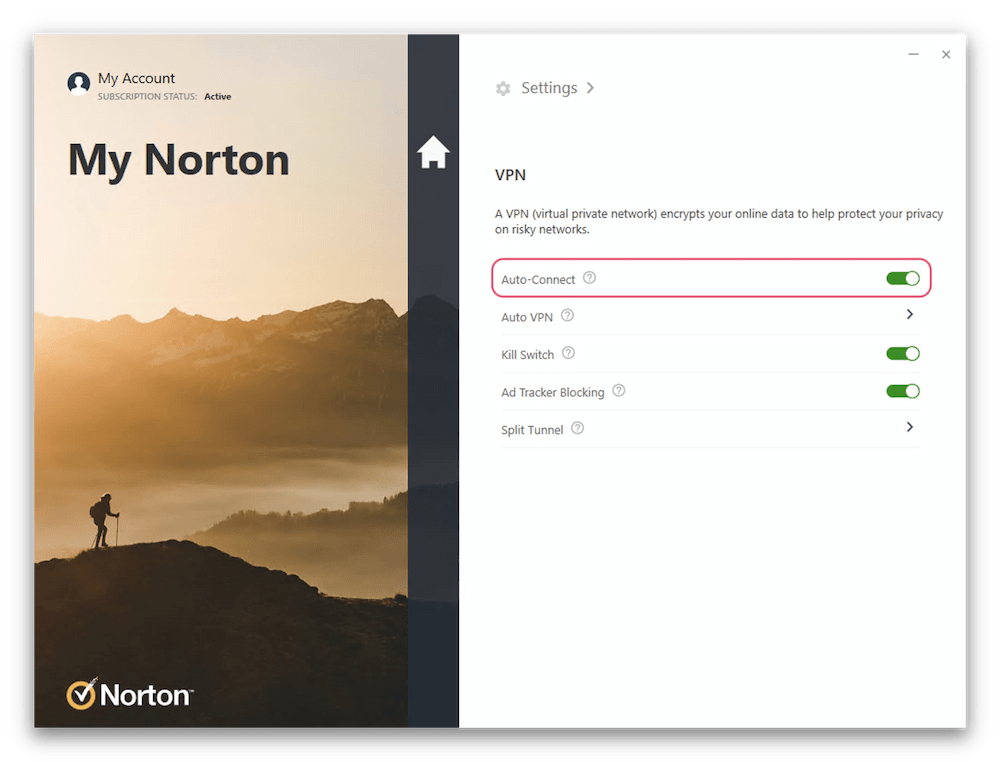This screenshot has width=1000, height=762.
Task: Click the Norton logo at bottom
Action: pyautogui.click(x=129, y=694)
